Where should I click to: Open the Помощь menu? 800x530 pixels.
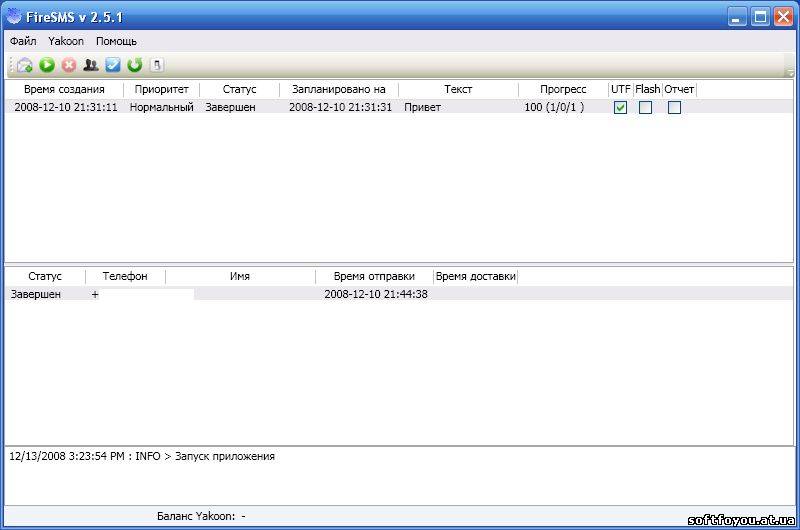(x=116, y=41)
